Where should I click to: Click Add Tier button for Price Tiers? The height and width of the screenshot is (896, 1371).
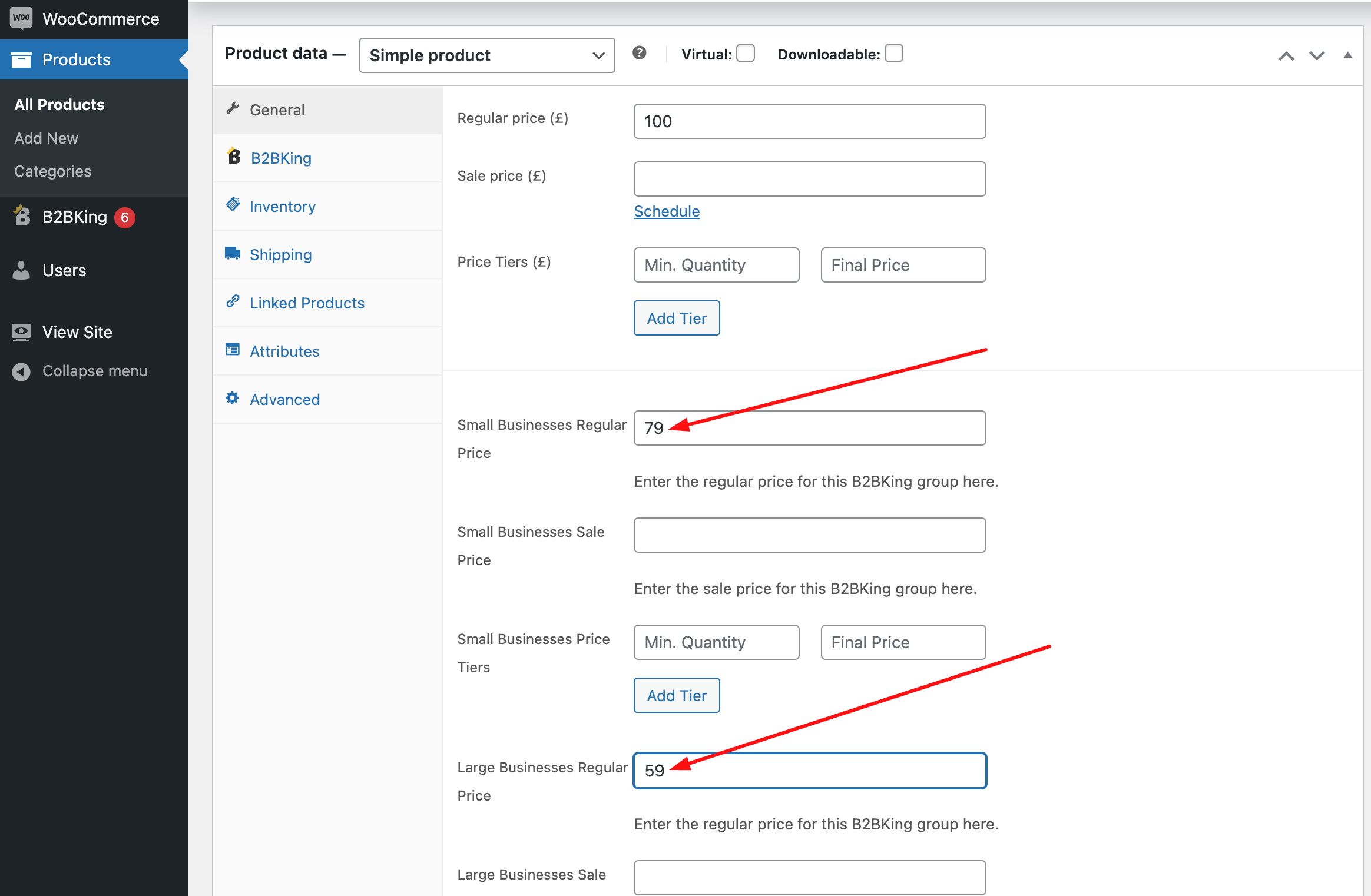(677, 318)
